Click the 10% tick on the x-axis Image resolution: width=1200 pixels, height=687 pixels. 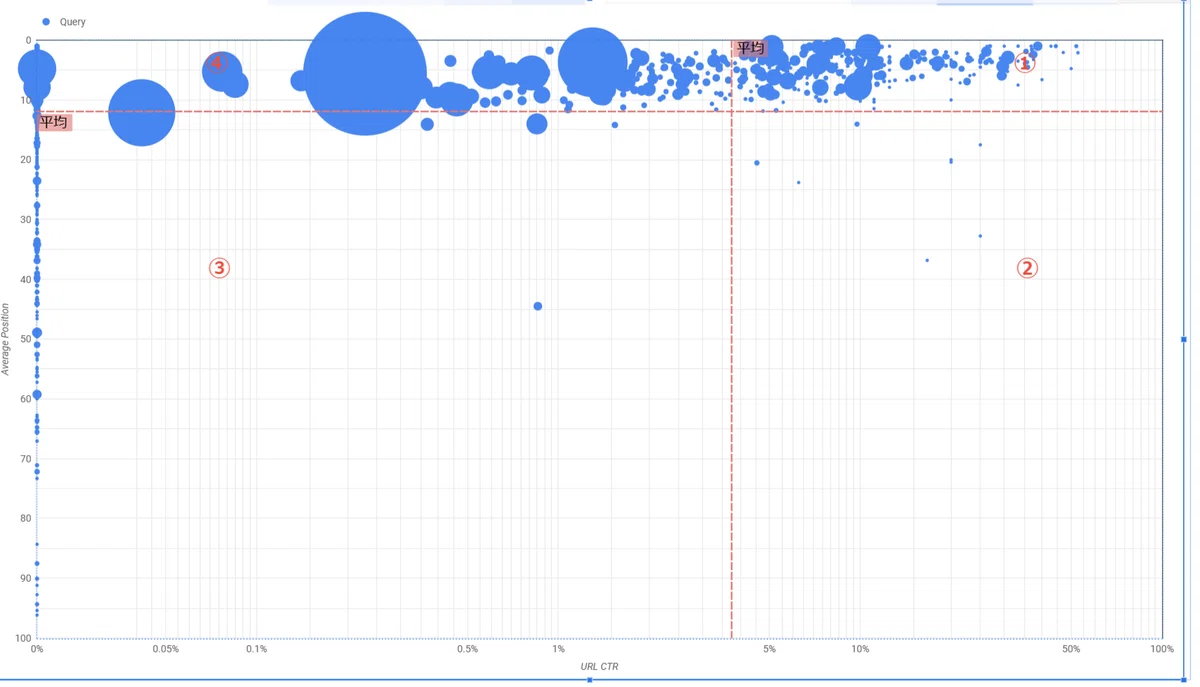pyautogui.click(x=860, y=649)
